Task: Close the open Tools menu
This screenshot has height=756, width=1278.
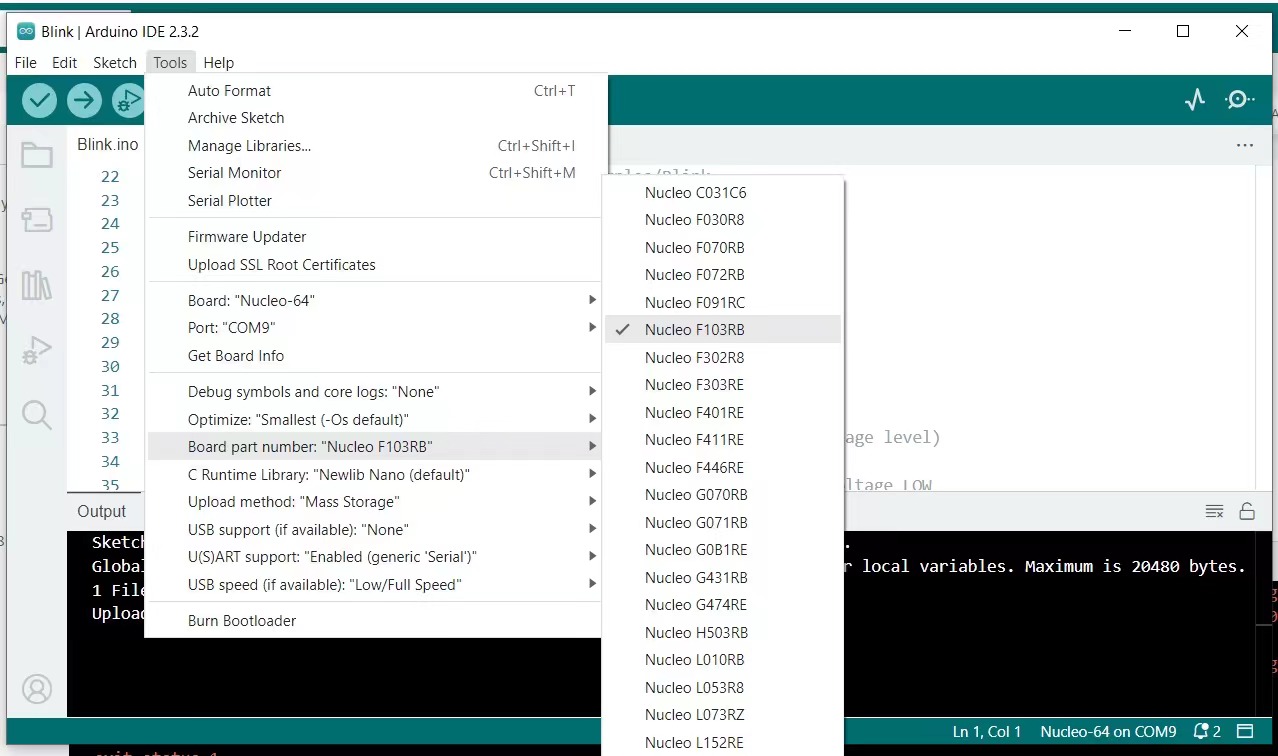Action: click(x=170, y=62)
